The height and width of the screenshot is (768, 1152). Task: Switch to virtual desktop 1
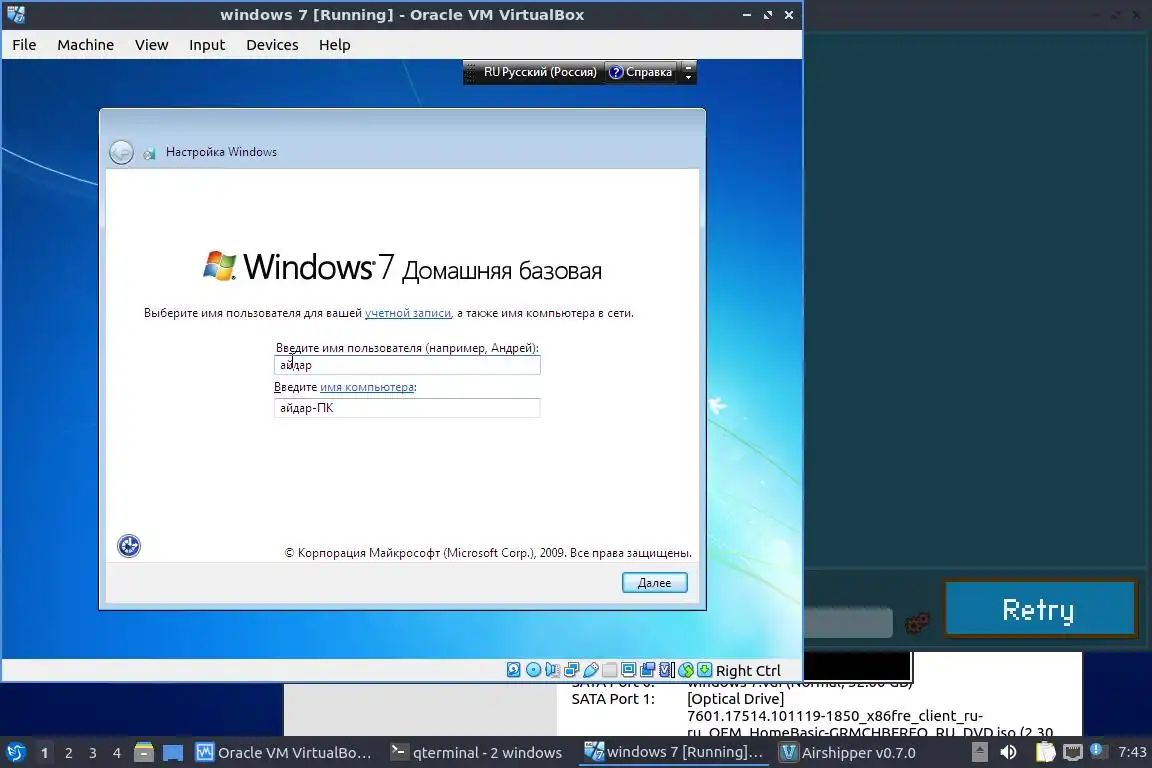click(44, 753)
